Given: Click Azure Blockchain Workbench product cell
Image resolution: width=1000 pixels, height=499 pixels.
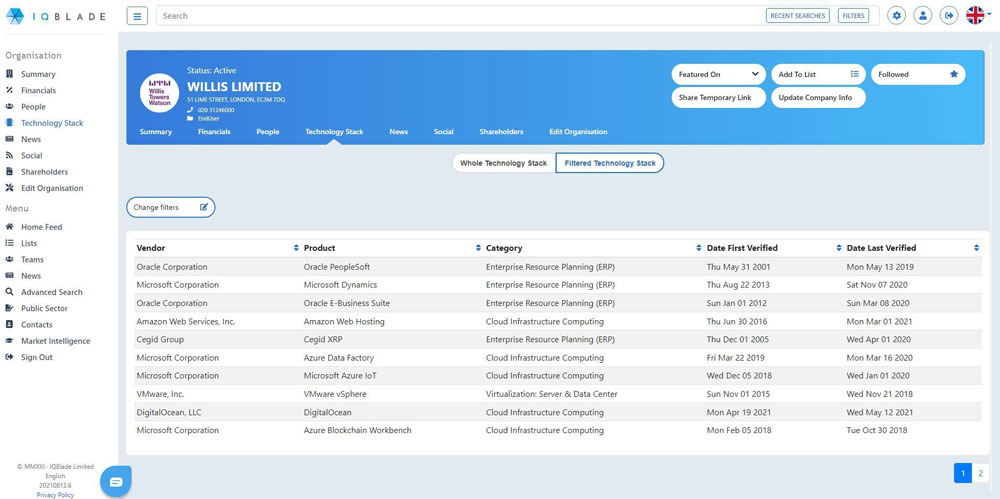Looking at the screenshot, I should click(x=357, y=430).
